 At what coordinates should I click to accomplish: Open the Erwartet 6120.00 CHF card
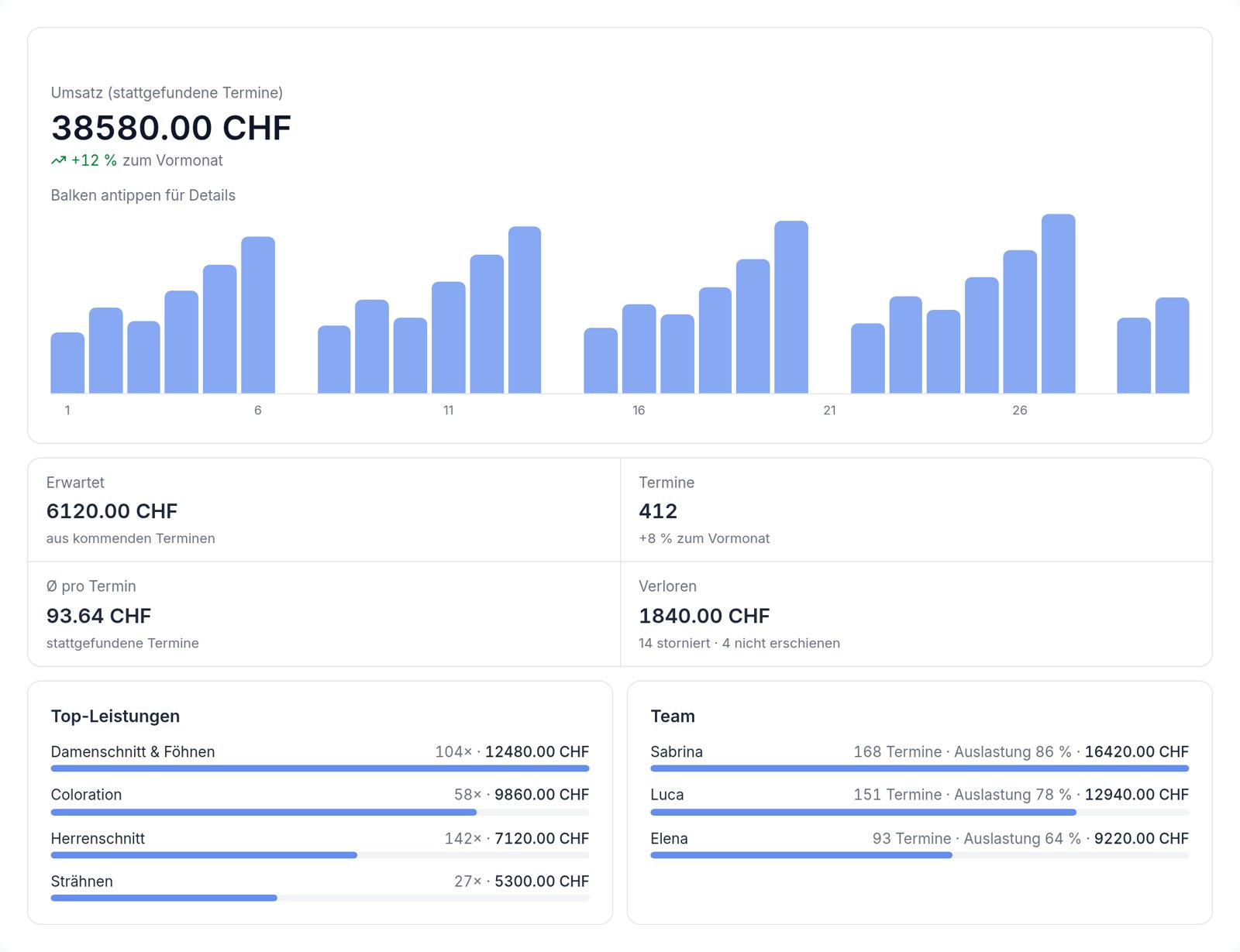pos(324,510)
